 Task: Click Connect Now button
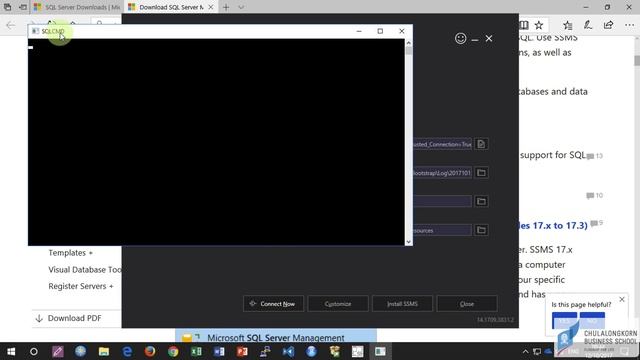tap(273, 304)
